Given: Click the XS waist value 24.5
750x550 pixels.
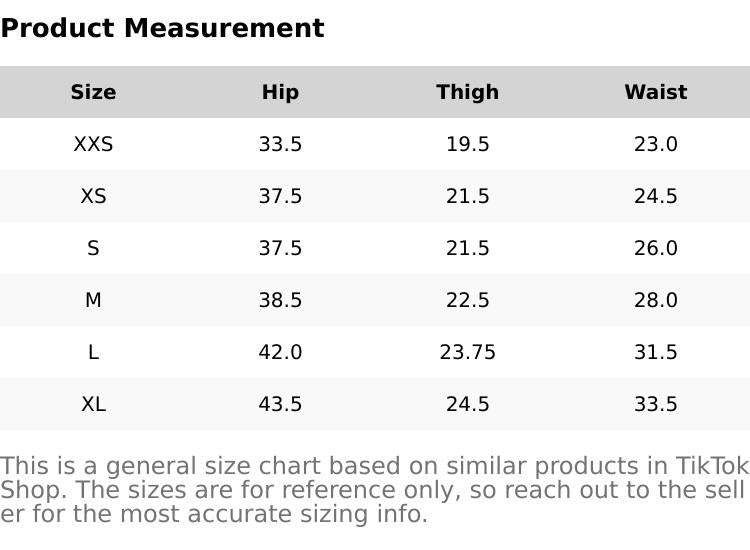Looking at the screenshot, I should [x=655, y=196].
